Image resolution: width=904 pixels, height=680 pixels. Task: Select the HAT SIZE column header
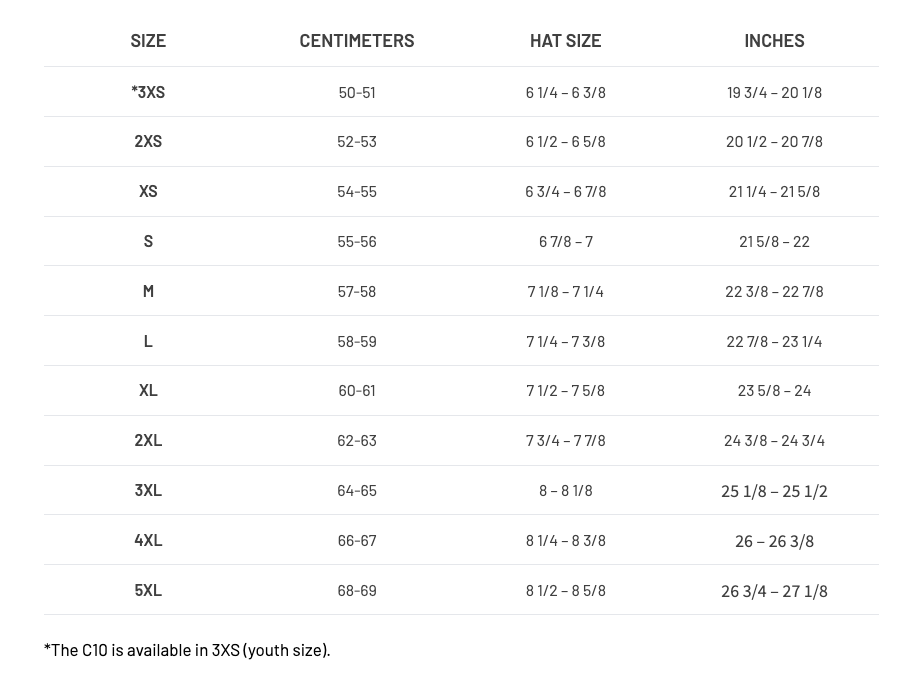tap(565, 41)
